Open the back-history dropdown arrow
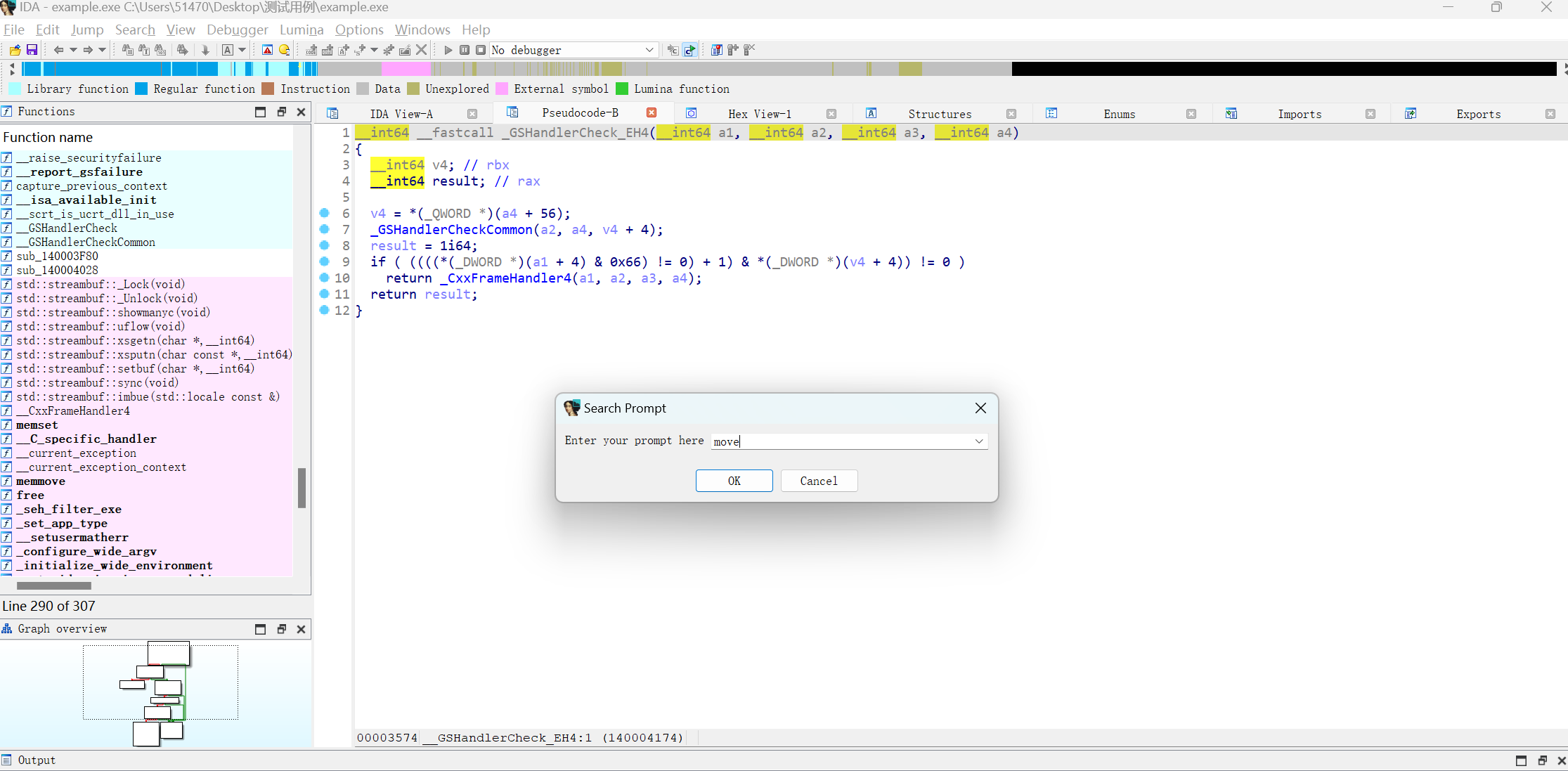The width and height of the screenshot is (1568, 771). (x=73, y=50)
